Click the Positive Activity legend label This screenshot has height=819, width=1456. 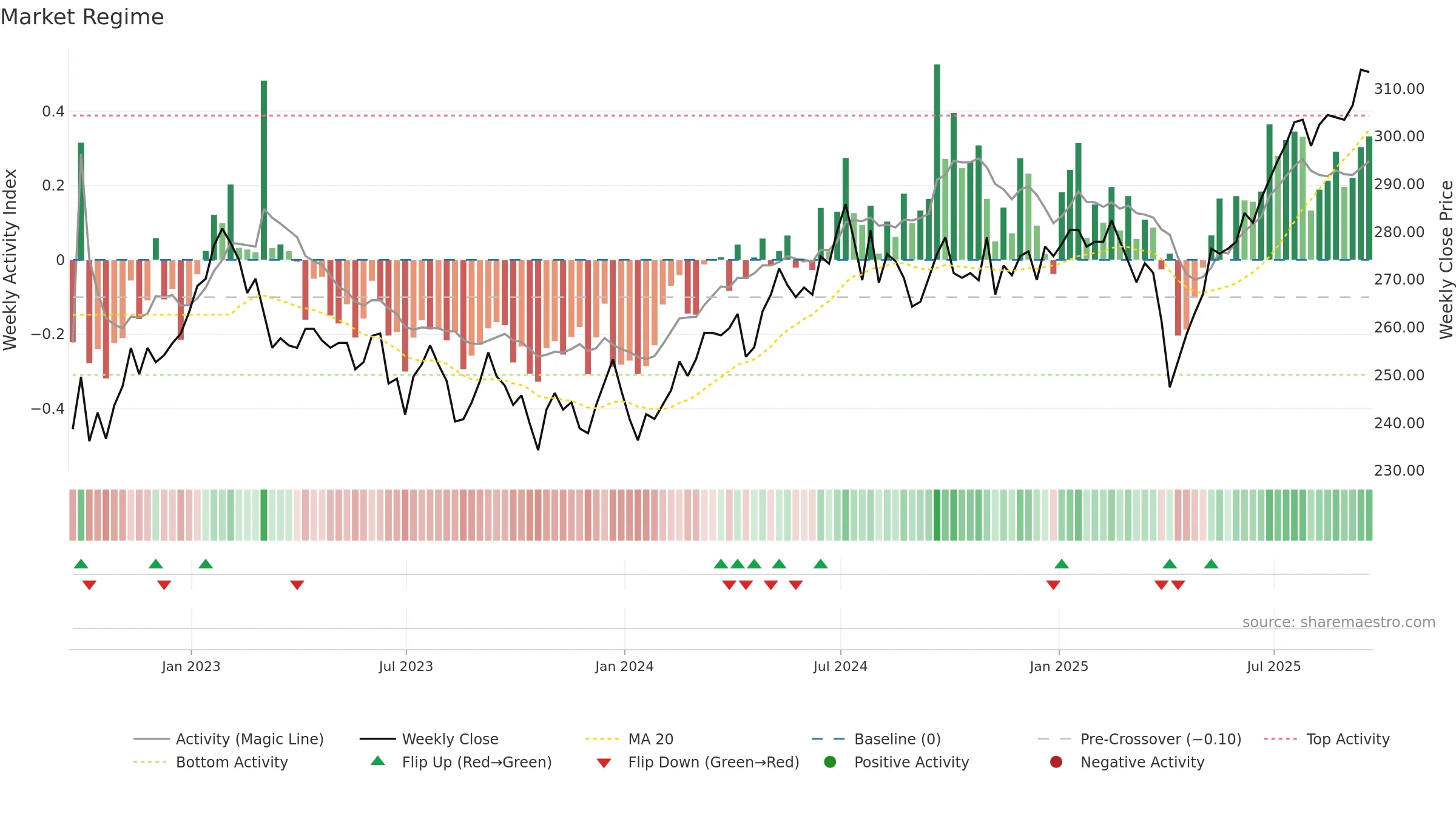tap(911, 762)
